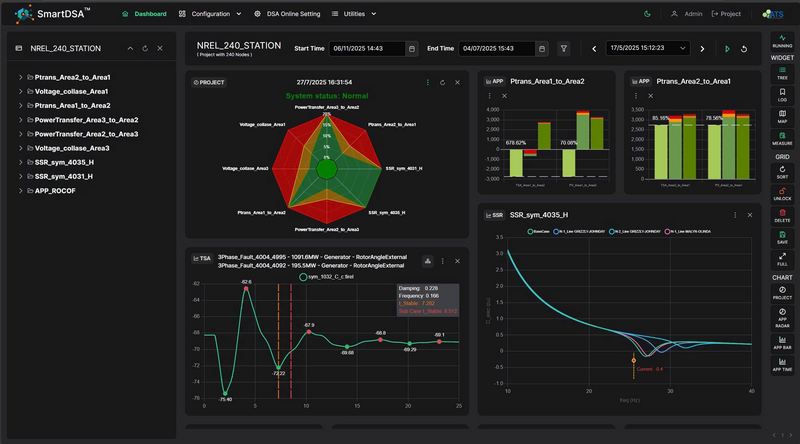
Task: Toggle dark mode moon icon
Action: [647, 14]
